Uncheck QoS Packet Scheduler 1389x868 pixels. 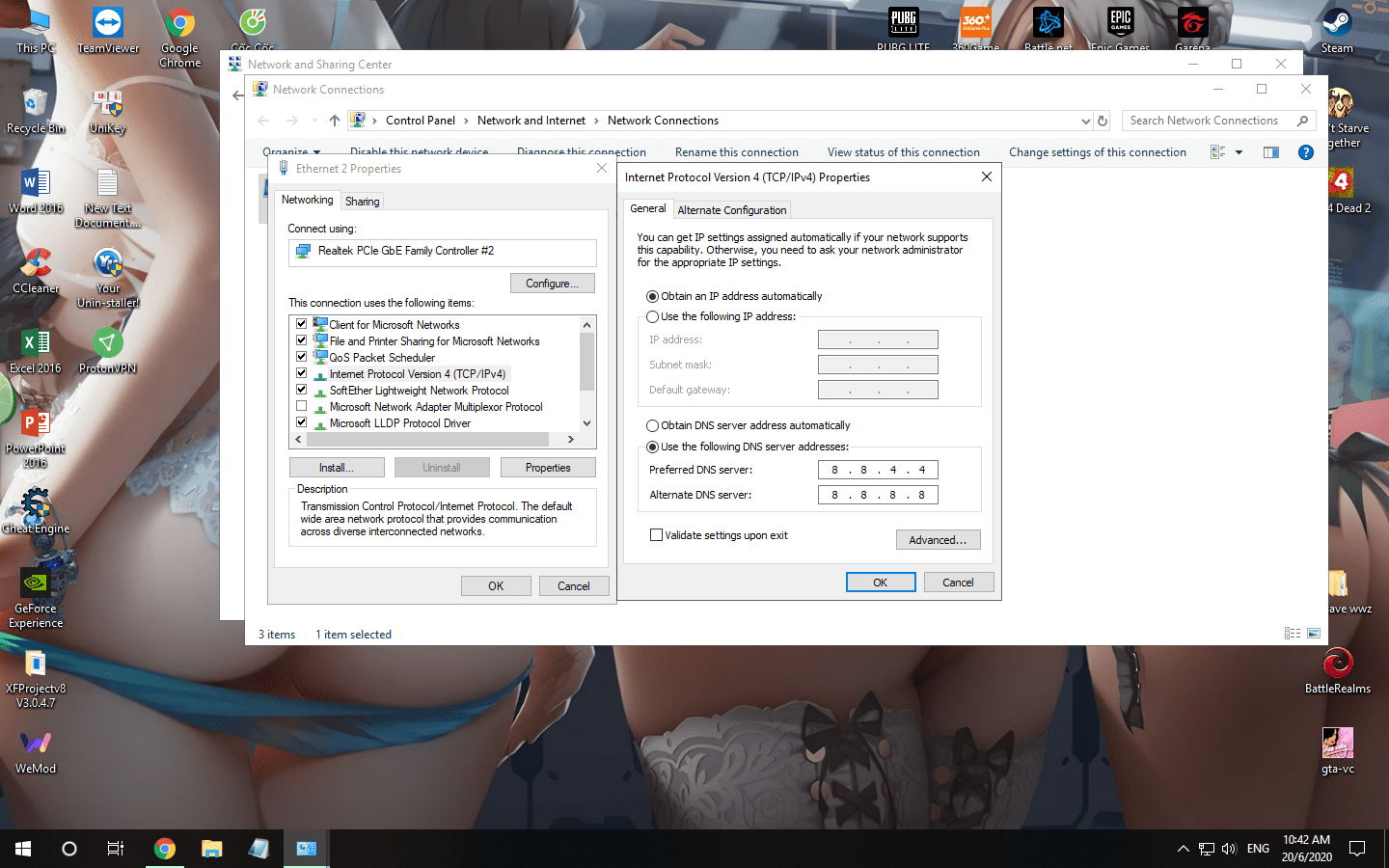[x=302, y=357]
